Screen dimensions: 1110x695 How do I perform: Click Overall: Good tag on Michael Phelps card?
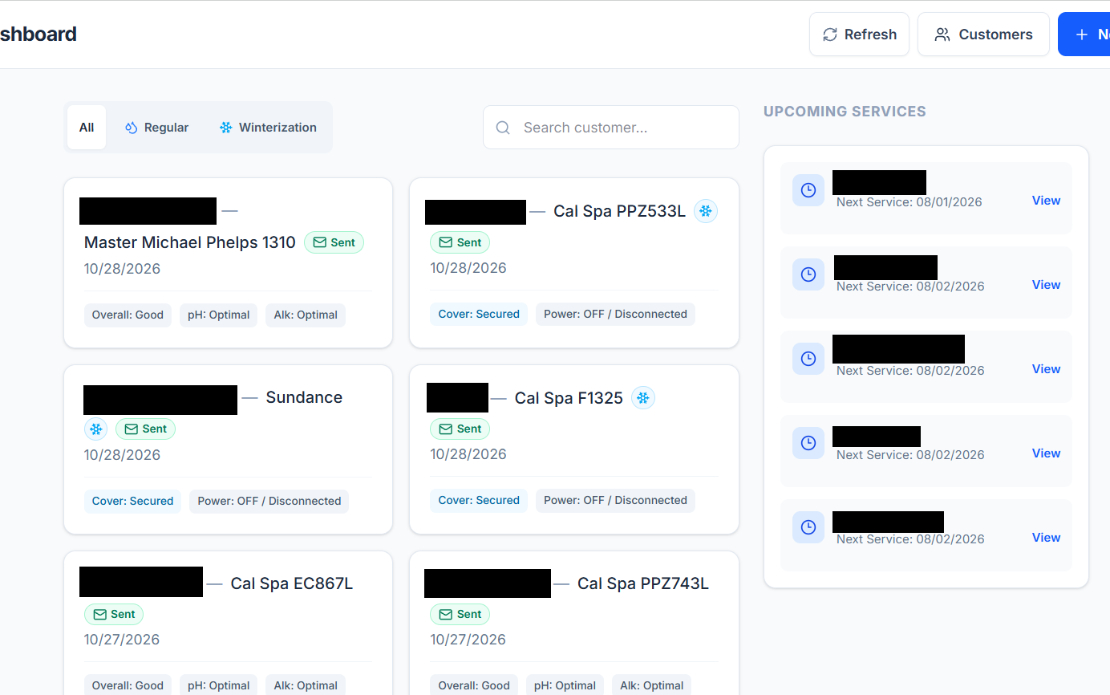click(127, 315)
